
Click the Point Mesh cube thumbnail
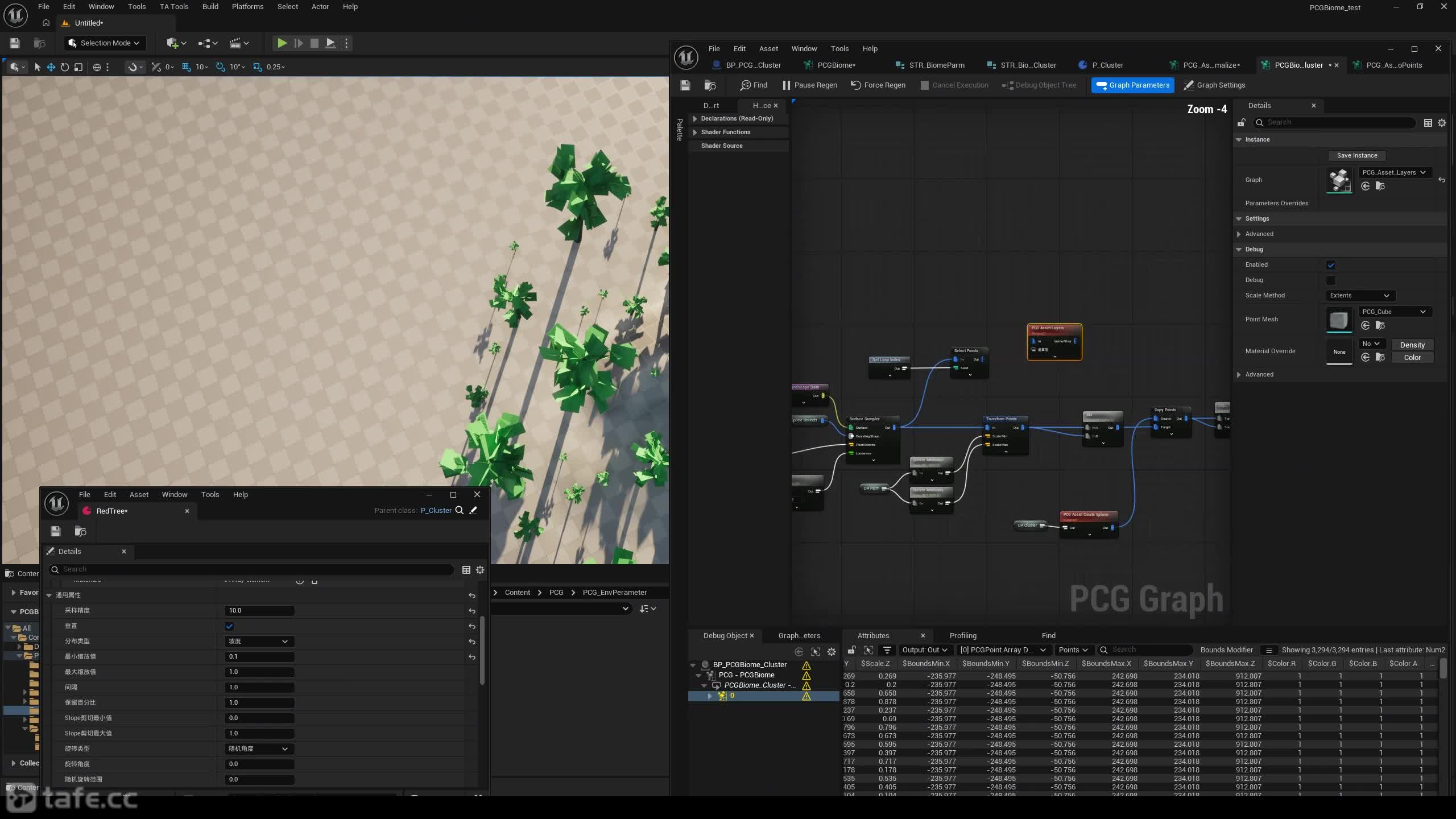pos(1339,319)
